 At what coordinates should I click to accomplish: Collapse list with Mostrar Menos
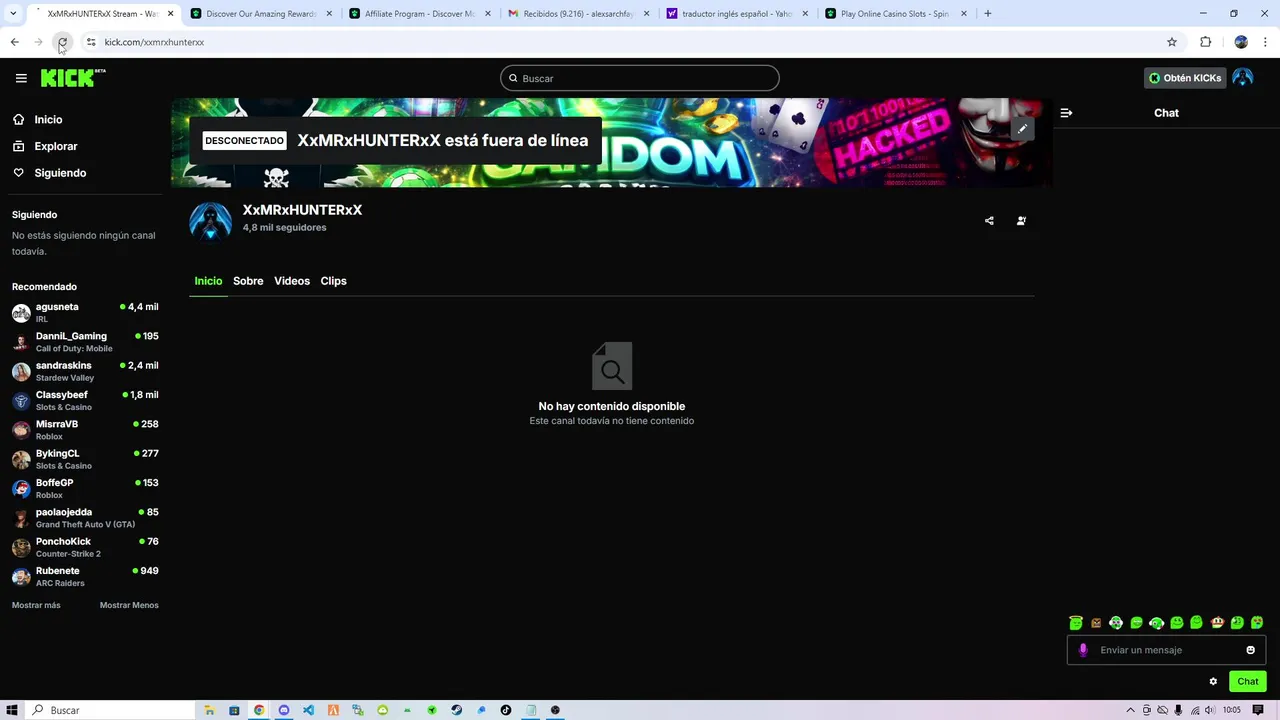tap(129, 605)
